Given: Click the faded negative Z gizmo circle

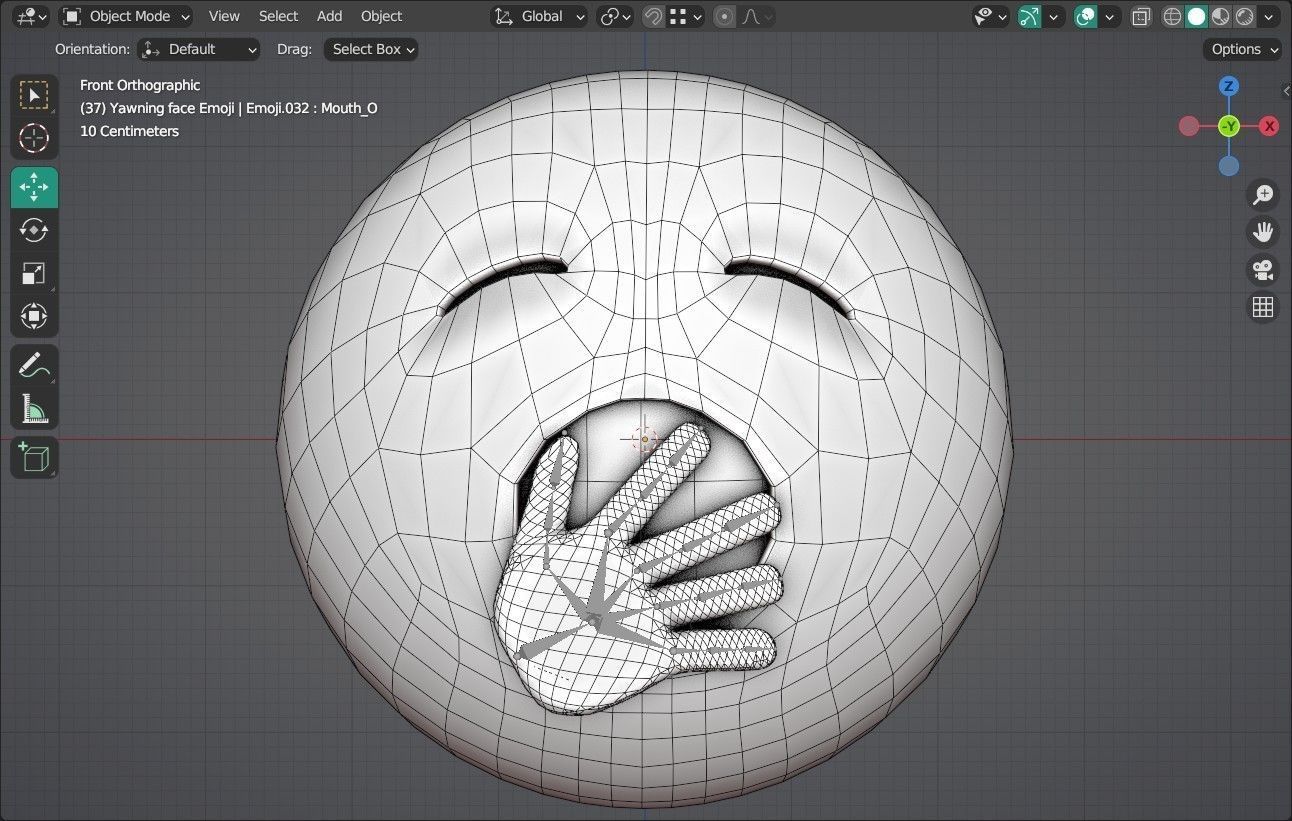Looking at the screenshot, I should tap(1229, 166).
